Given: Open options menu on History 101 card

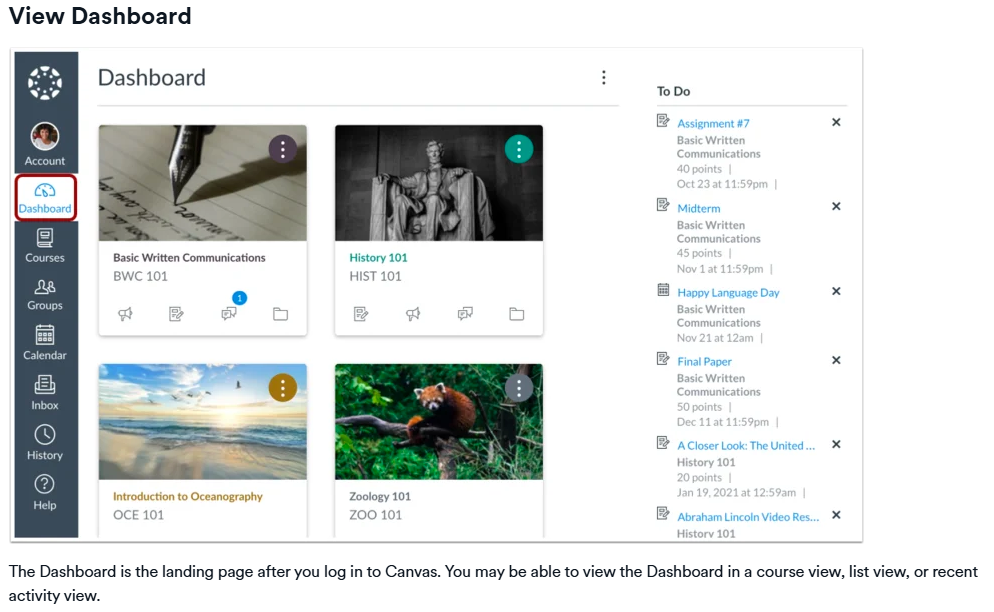Looking at the screenshot, I should coord(519,149).
